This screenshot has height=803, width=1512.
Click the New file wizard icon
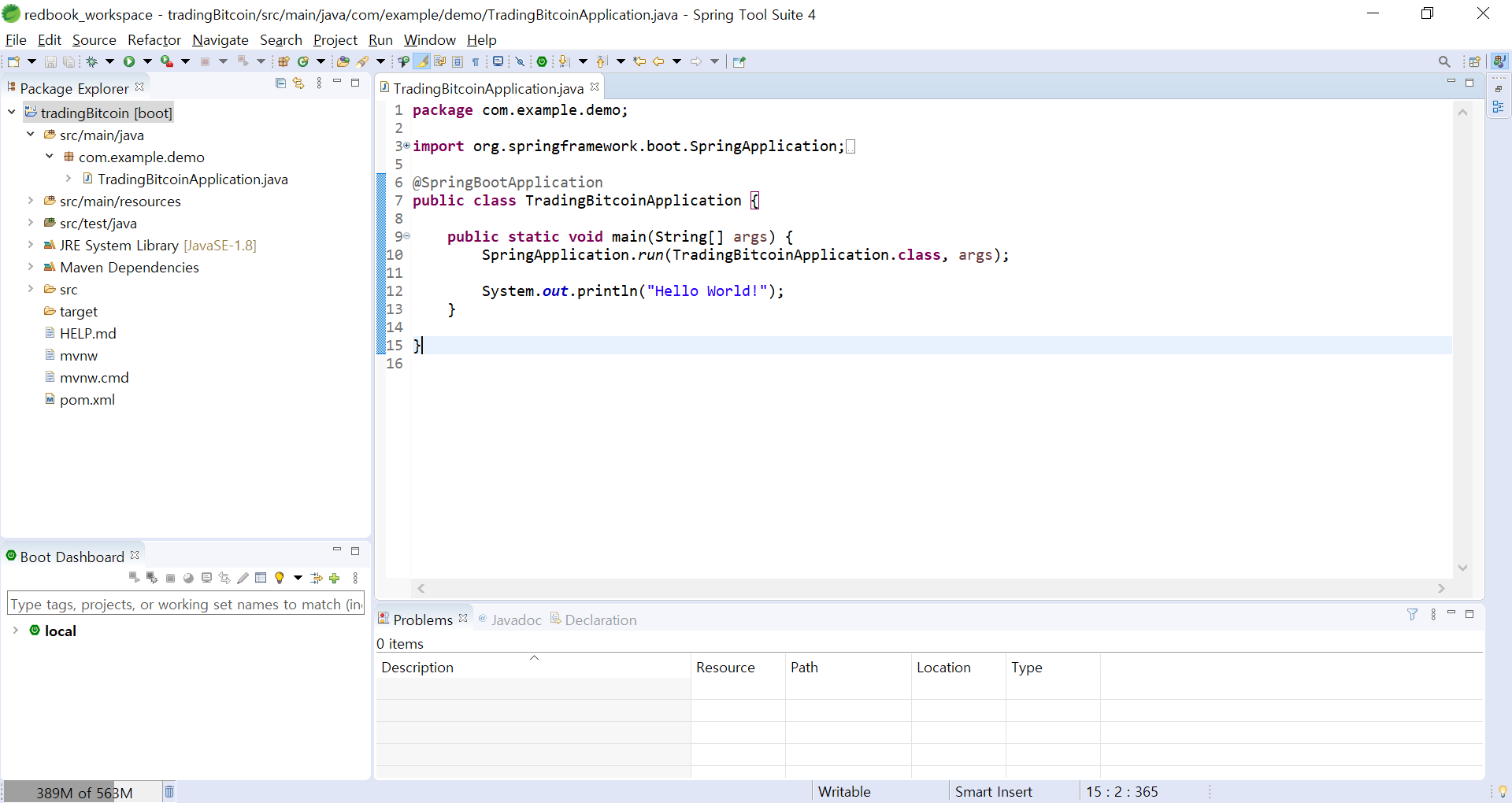(13, 61)
